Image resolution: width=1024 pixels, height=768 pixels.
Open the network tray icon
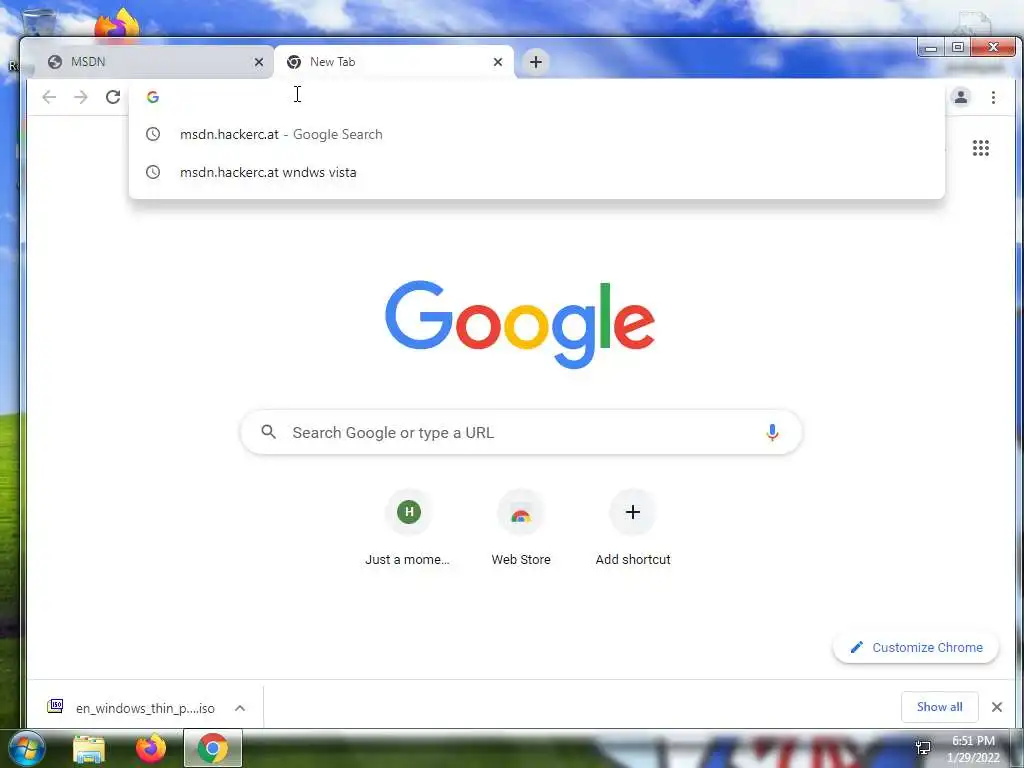923,747
